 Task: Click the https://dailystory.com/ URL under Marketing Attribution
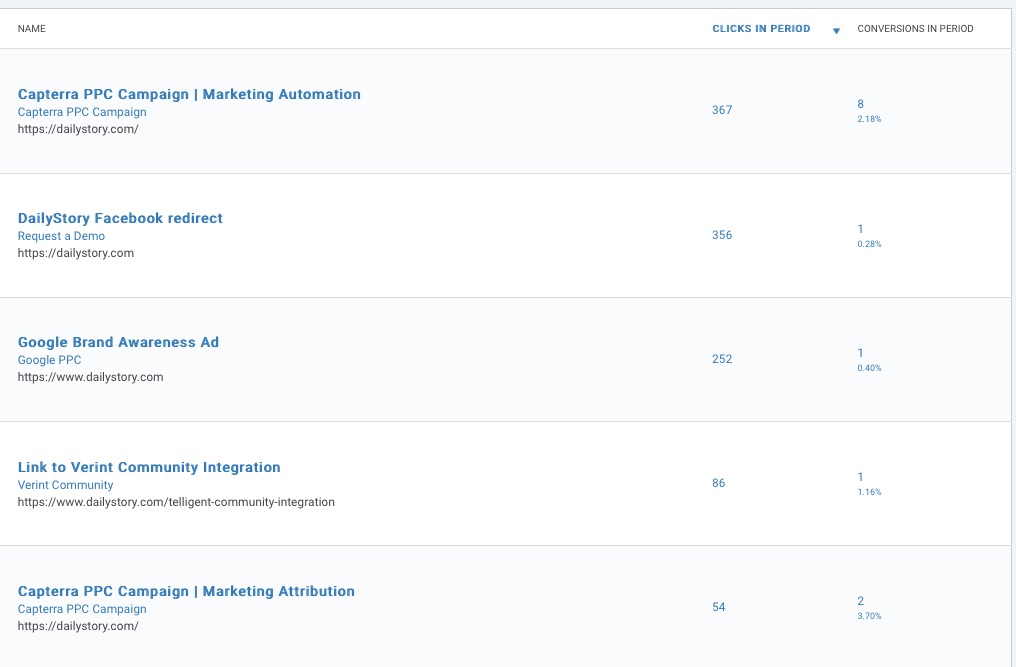click(x=78, y=626)
